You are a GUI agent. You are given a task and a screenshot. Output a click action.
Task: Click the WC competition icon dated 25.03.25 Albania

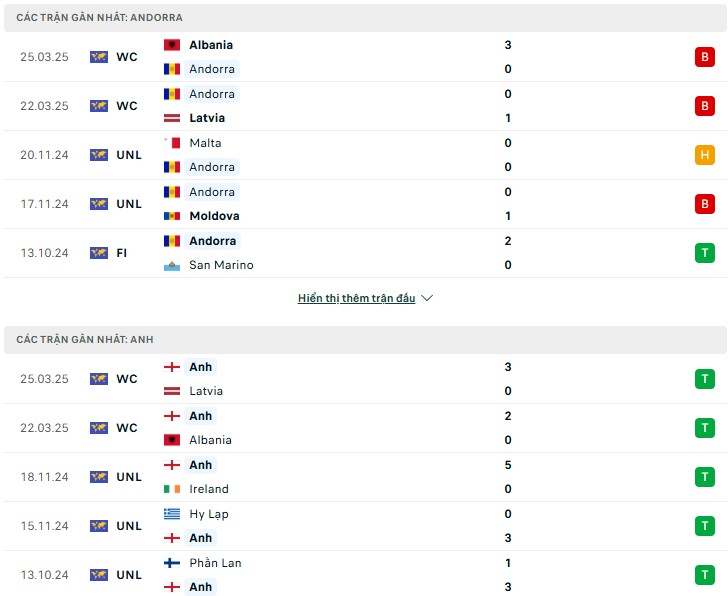99,57
